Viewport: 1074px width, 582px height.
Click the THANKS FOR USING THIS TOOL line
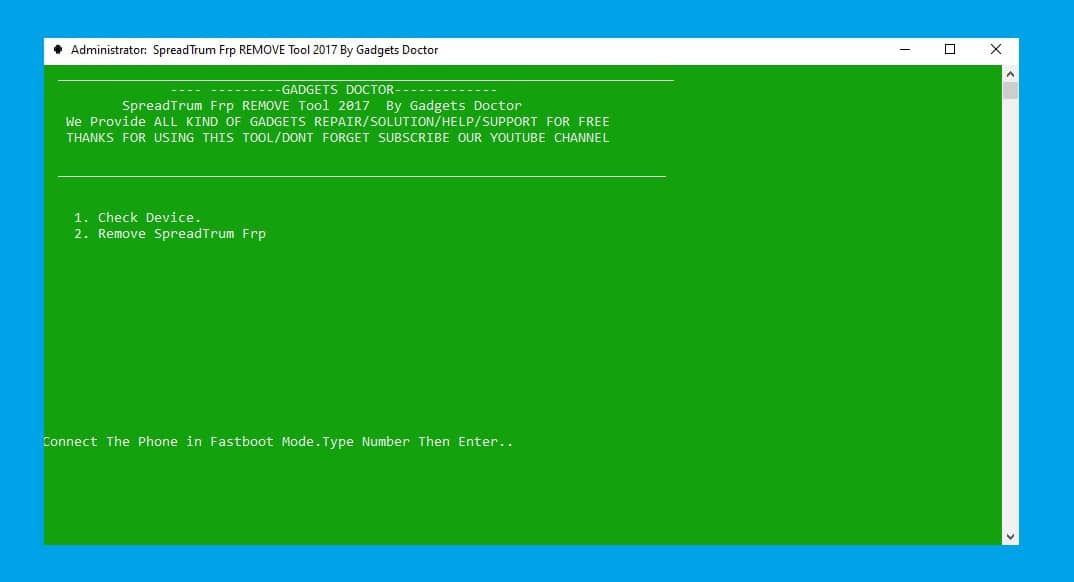tap(336, 137)
